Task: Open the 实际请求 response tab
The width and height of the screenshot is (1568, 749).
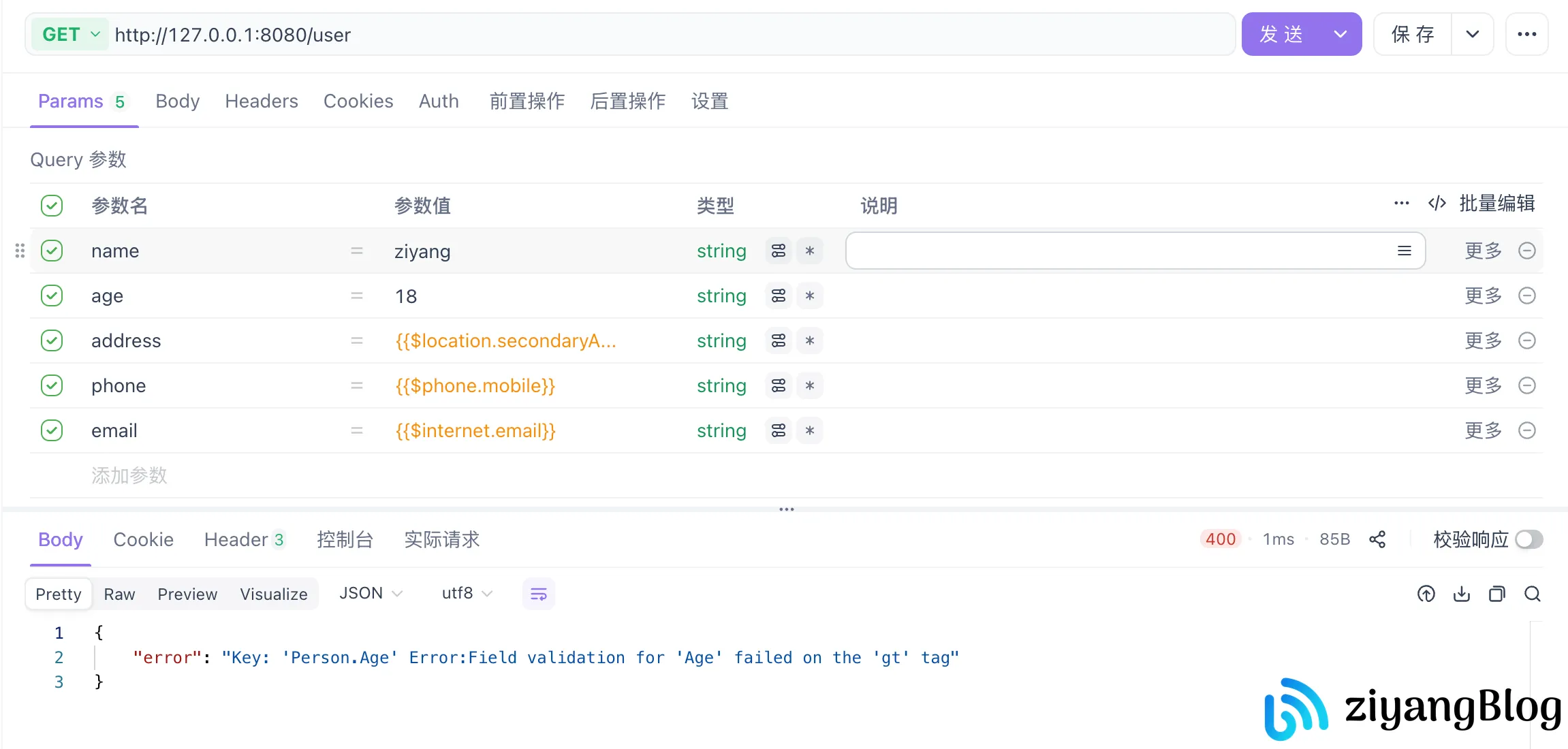Action: coord(441,539)
